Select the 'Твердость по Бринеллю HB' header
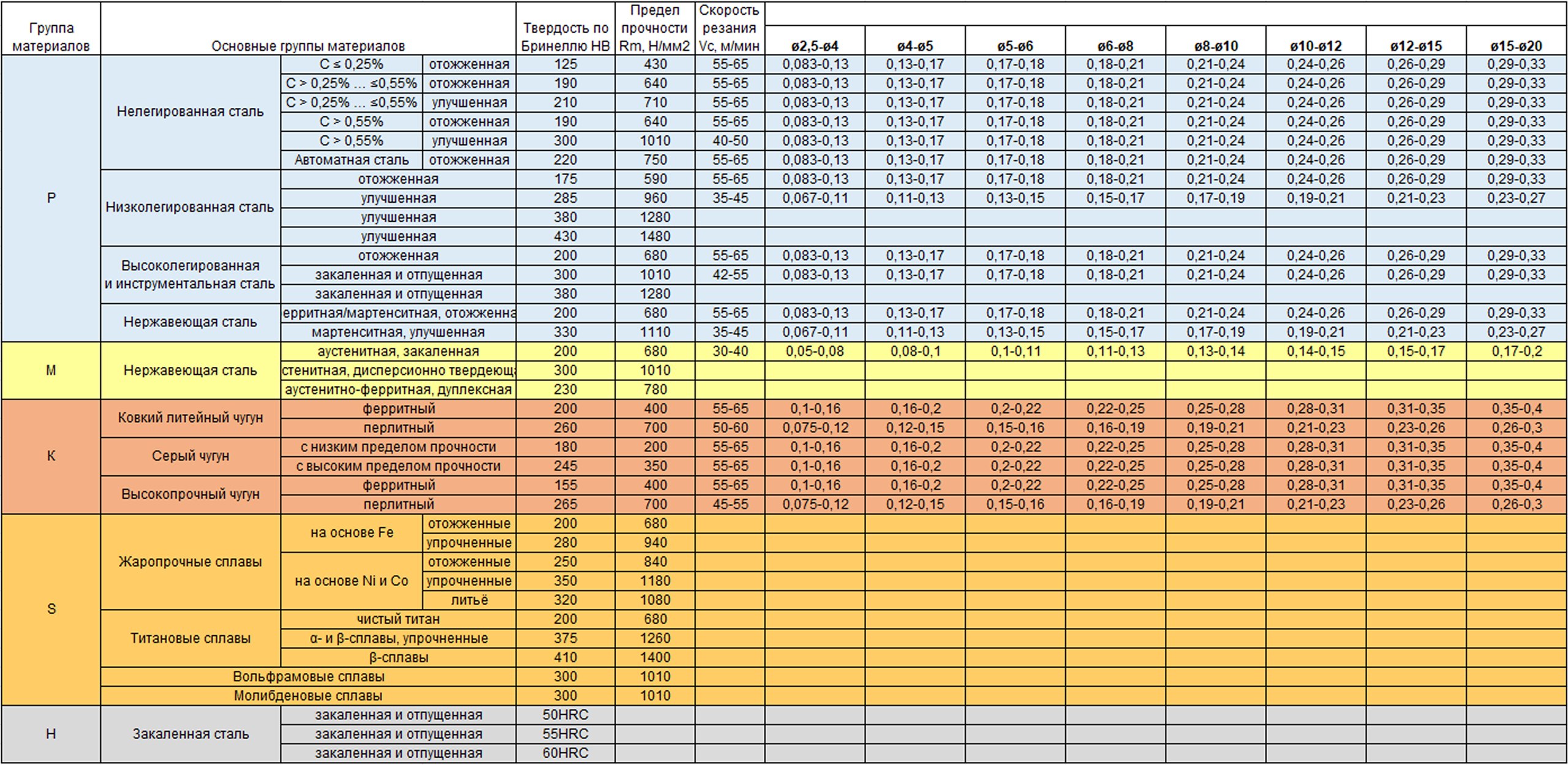This screenshot has width=1568, height=765. [x=565, y=37]
